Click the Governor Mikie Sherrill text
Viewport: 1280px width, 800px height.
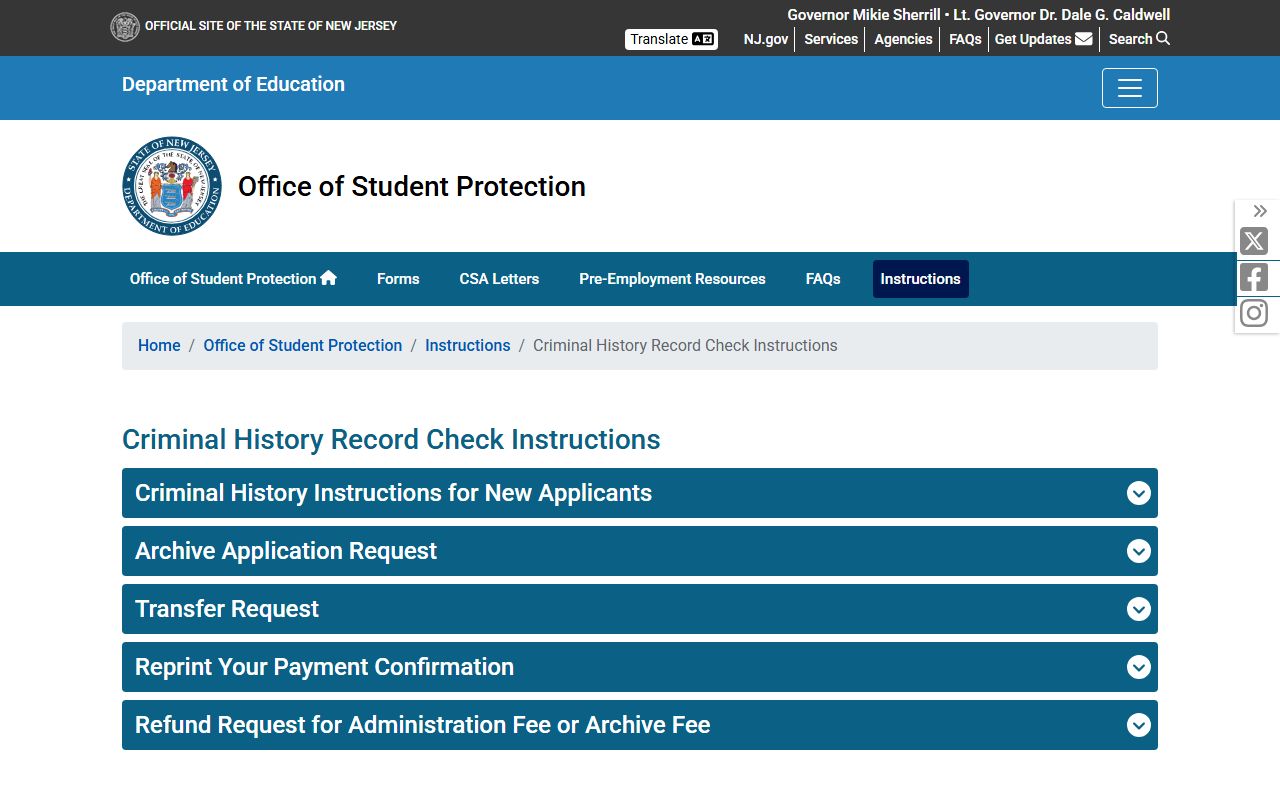[864, 15]
